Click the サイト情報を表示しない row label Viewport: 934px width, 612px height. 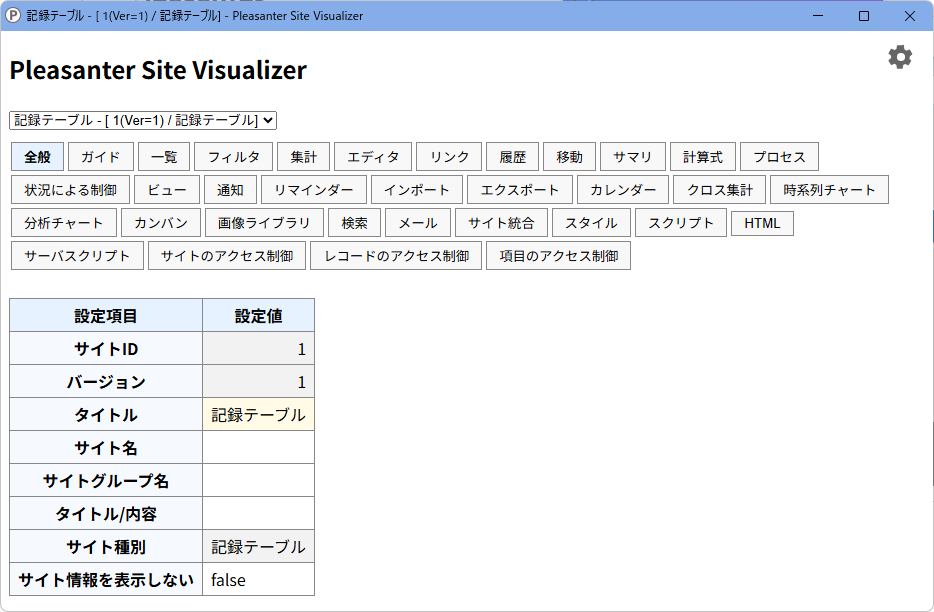(106, 579)
